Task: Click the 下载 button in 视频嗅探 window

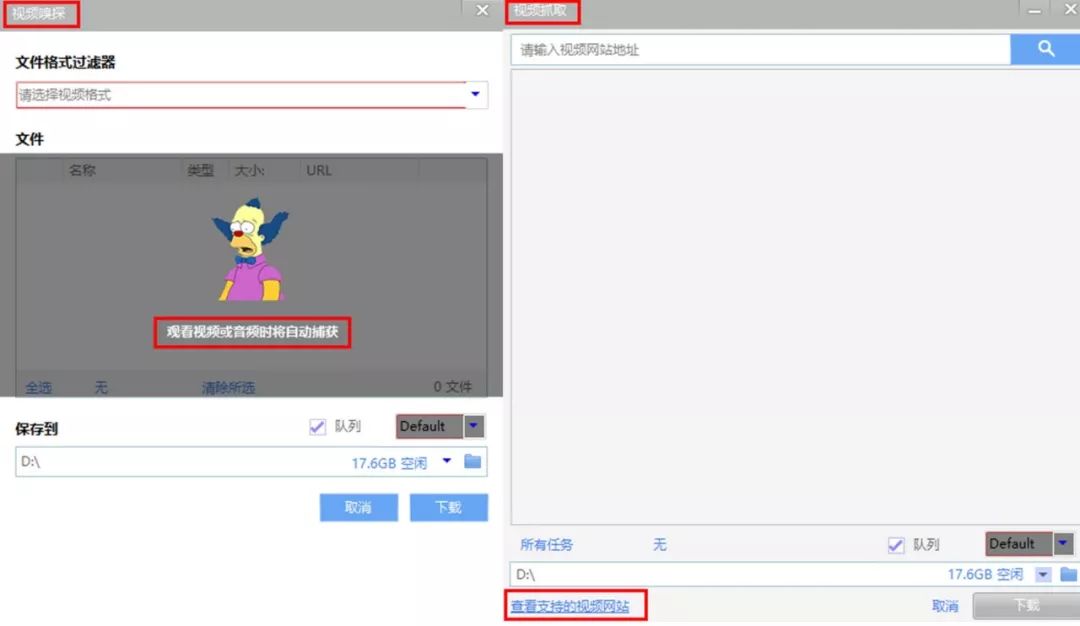Action: click(449, 508)
